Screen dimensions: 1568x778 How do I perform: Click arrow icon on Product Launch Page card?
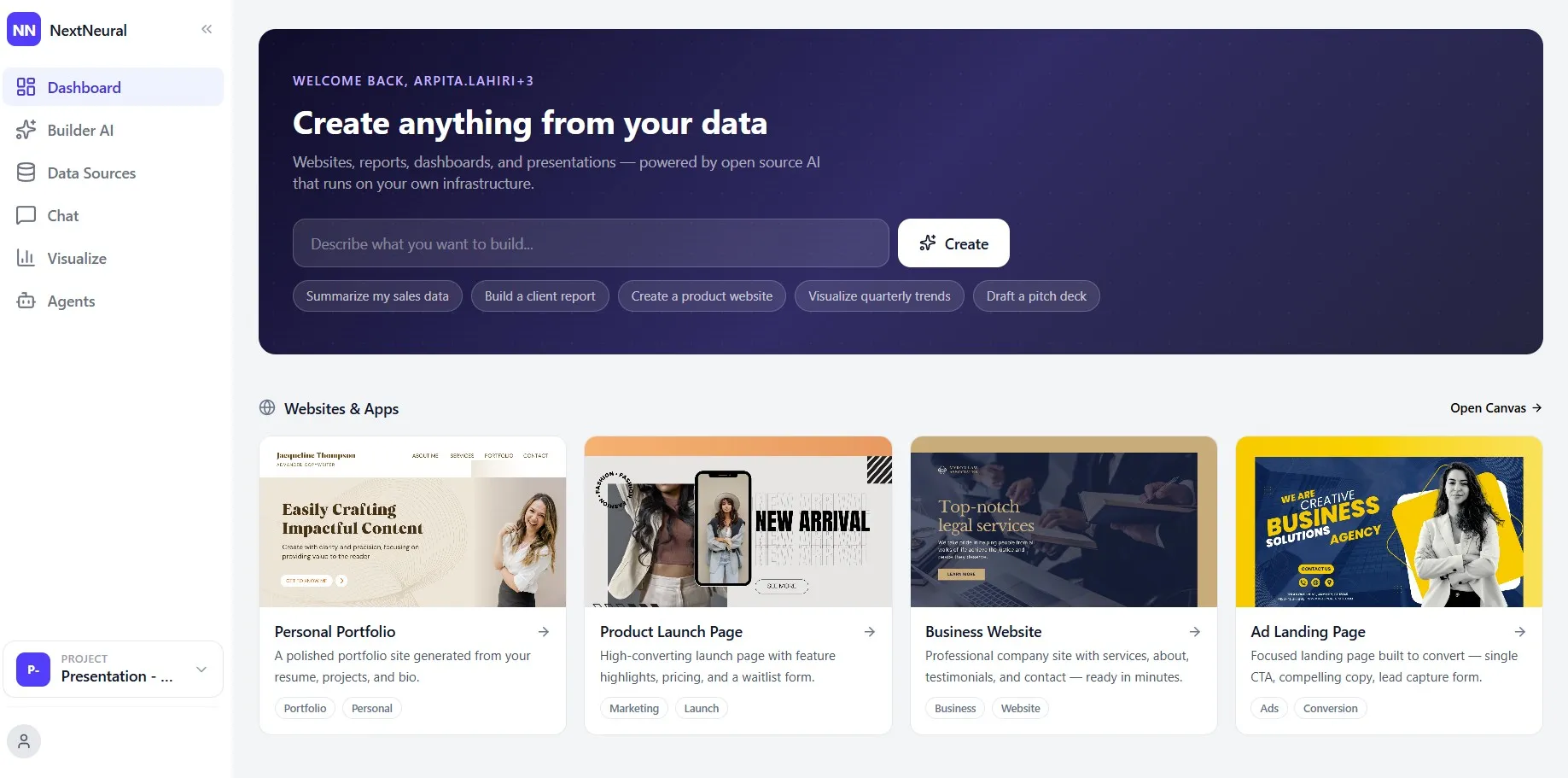(870, 632)
